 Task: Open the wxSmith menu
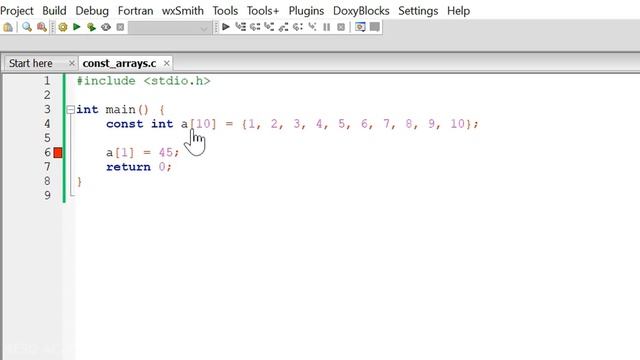pyautogui.click(x=183, y=11)
